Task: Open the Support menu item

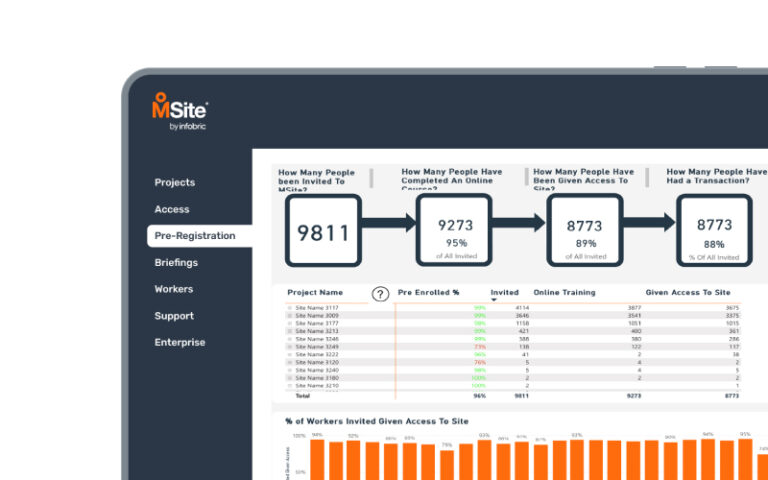Action: click(x=174, y=316)
